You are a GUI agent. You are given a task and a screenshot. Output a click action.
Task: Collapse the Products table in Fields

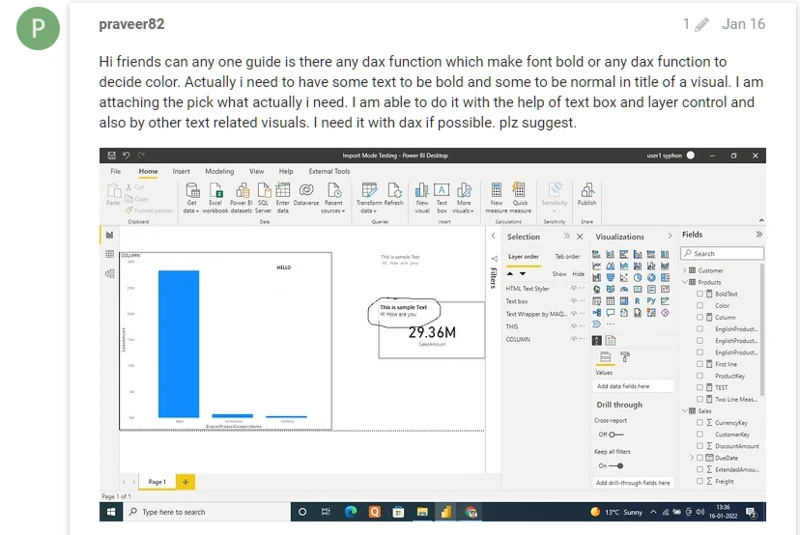[x=685, y=282]
